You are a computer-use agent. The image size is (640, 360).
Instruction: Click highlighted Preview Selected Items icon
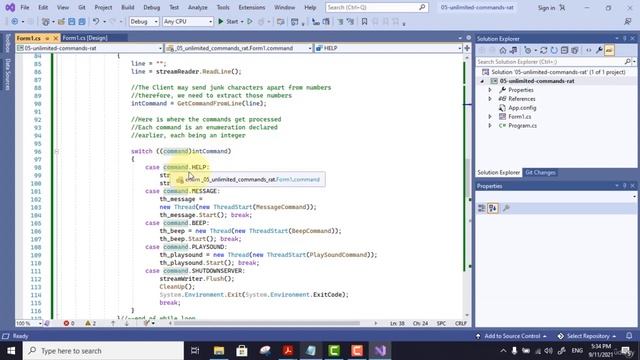click(609, 51)
